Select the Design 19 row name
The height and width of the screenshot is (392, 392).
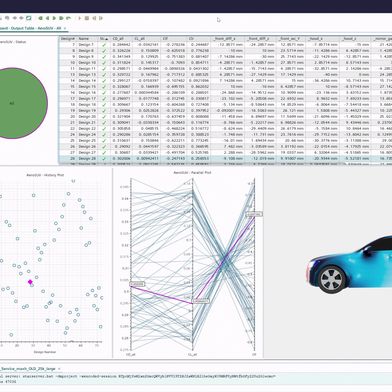pos(87,111)
